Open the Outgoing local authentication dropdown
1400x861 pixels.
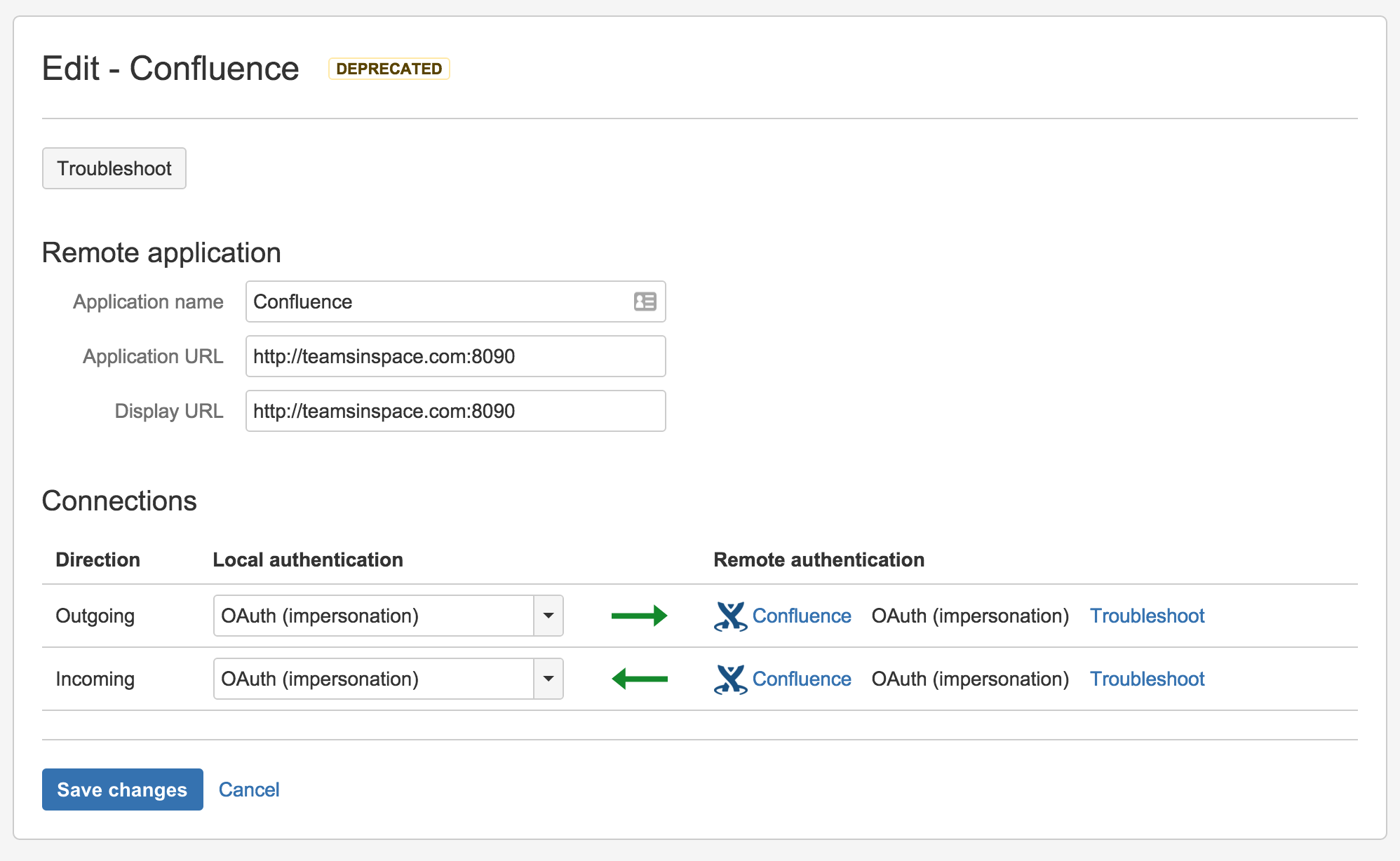click(x=388, y=616)
